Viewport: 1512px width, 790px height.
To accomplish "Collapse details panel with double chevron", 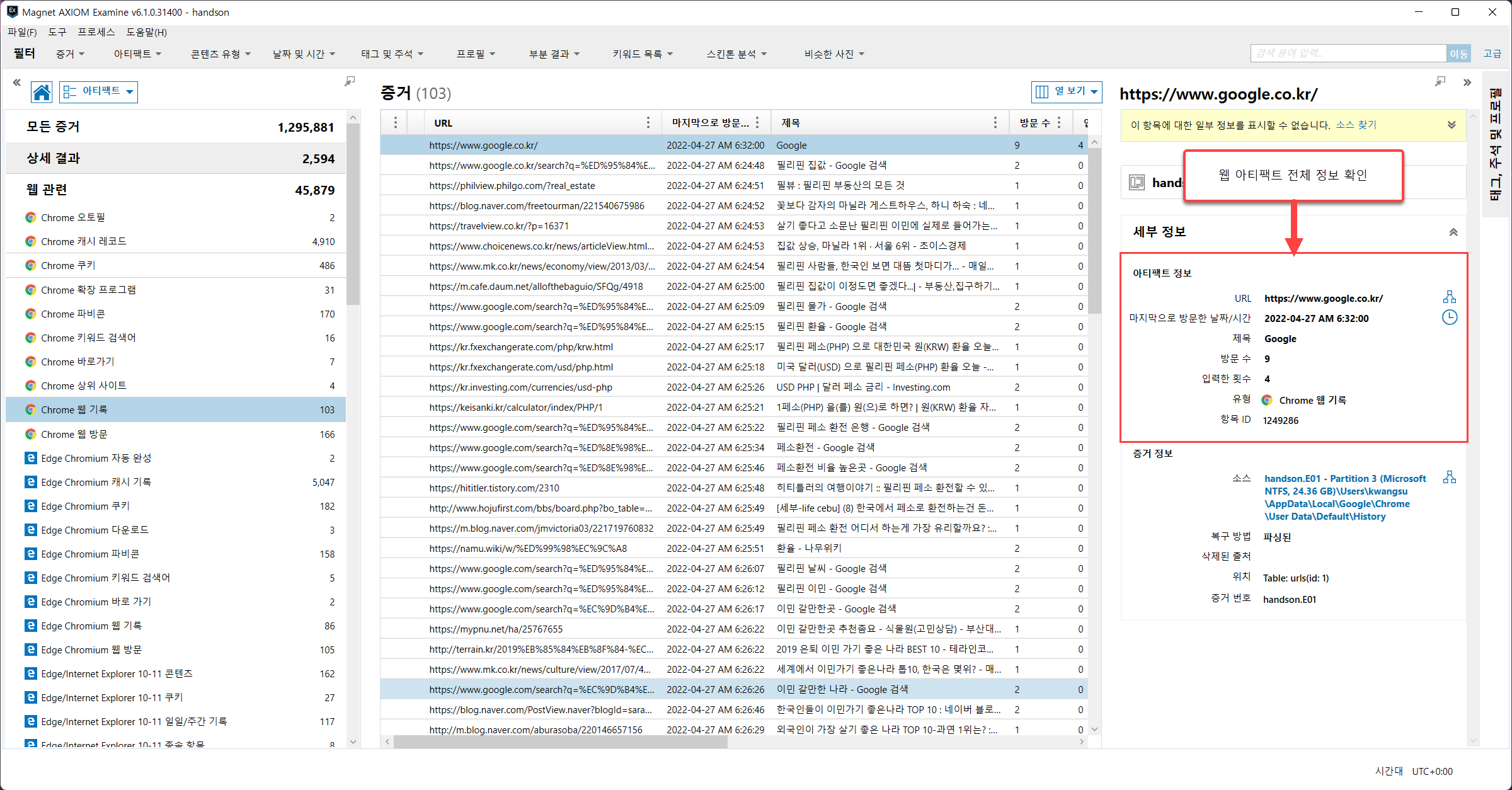I will [x=1467, y=83].
